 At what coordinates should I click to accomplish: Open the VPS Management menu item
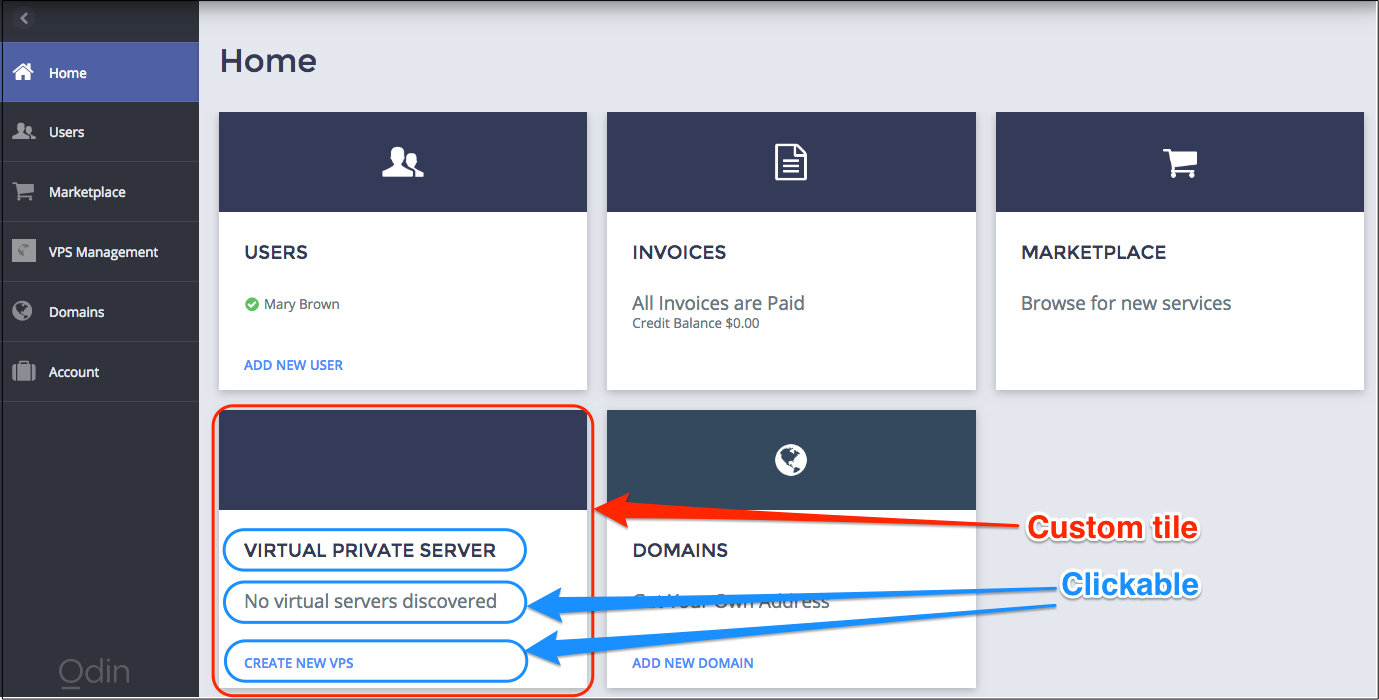tap(103, 252)
